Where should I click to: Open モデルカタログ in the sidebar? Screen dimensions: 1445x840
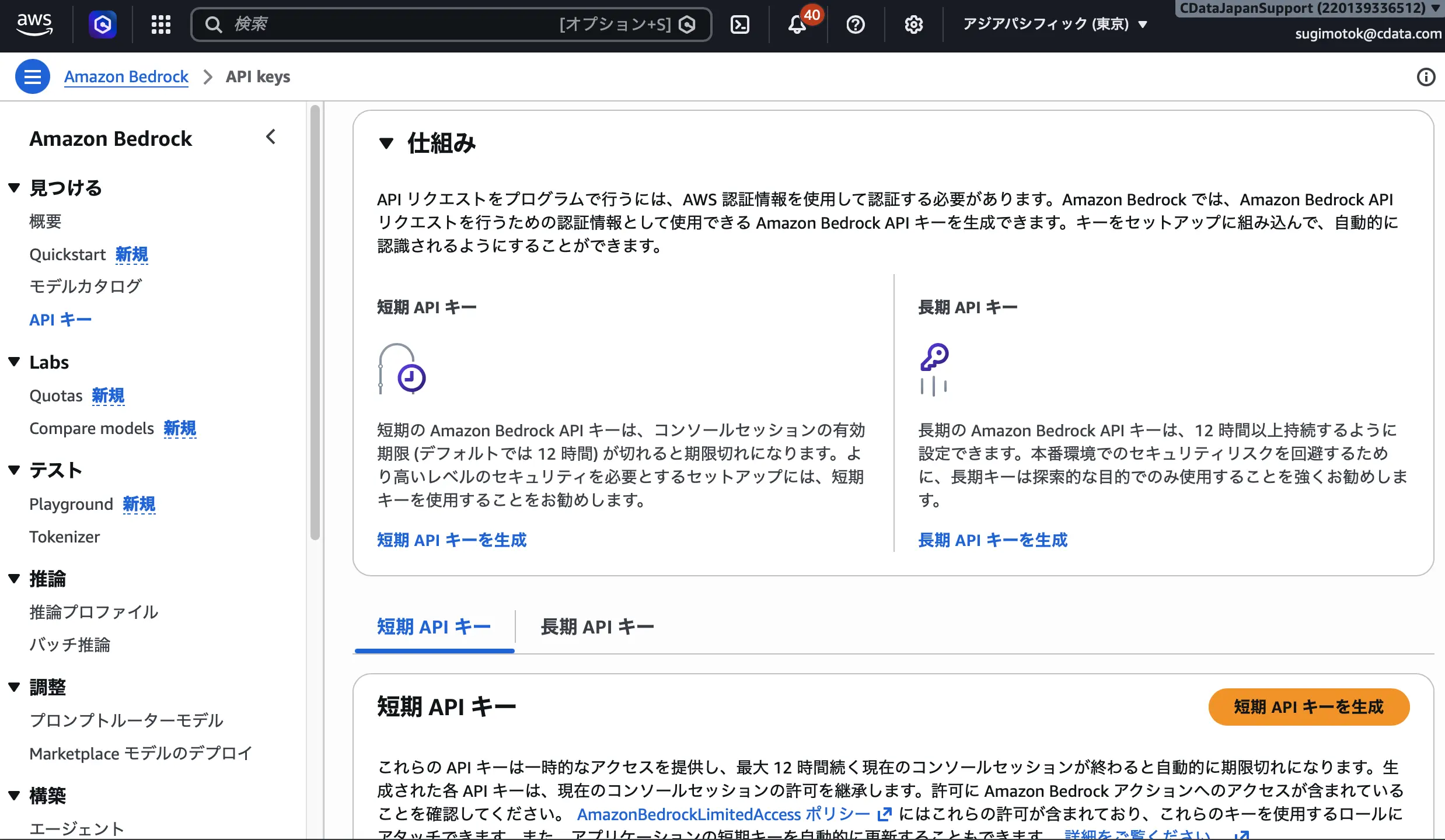pos(85,286)
